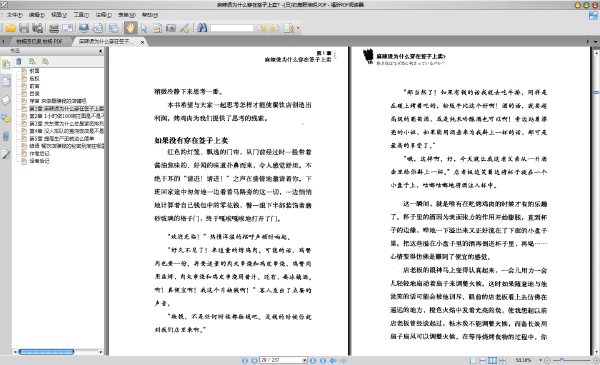Image resolution: width=600 pixels, height=365 pixels.
Task: Click the Email document icon
Action: 67,28
